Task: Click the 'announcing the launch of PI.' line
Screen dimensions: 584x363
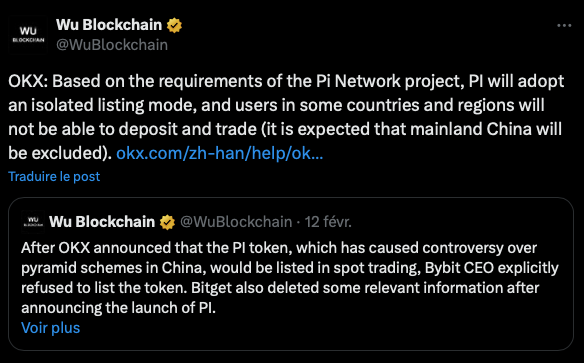Action: point(118,308)
